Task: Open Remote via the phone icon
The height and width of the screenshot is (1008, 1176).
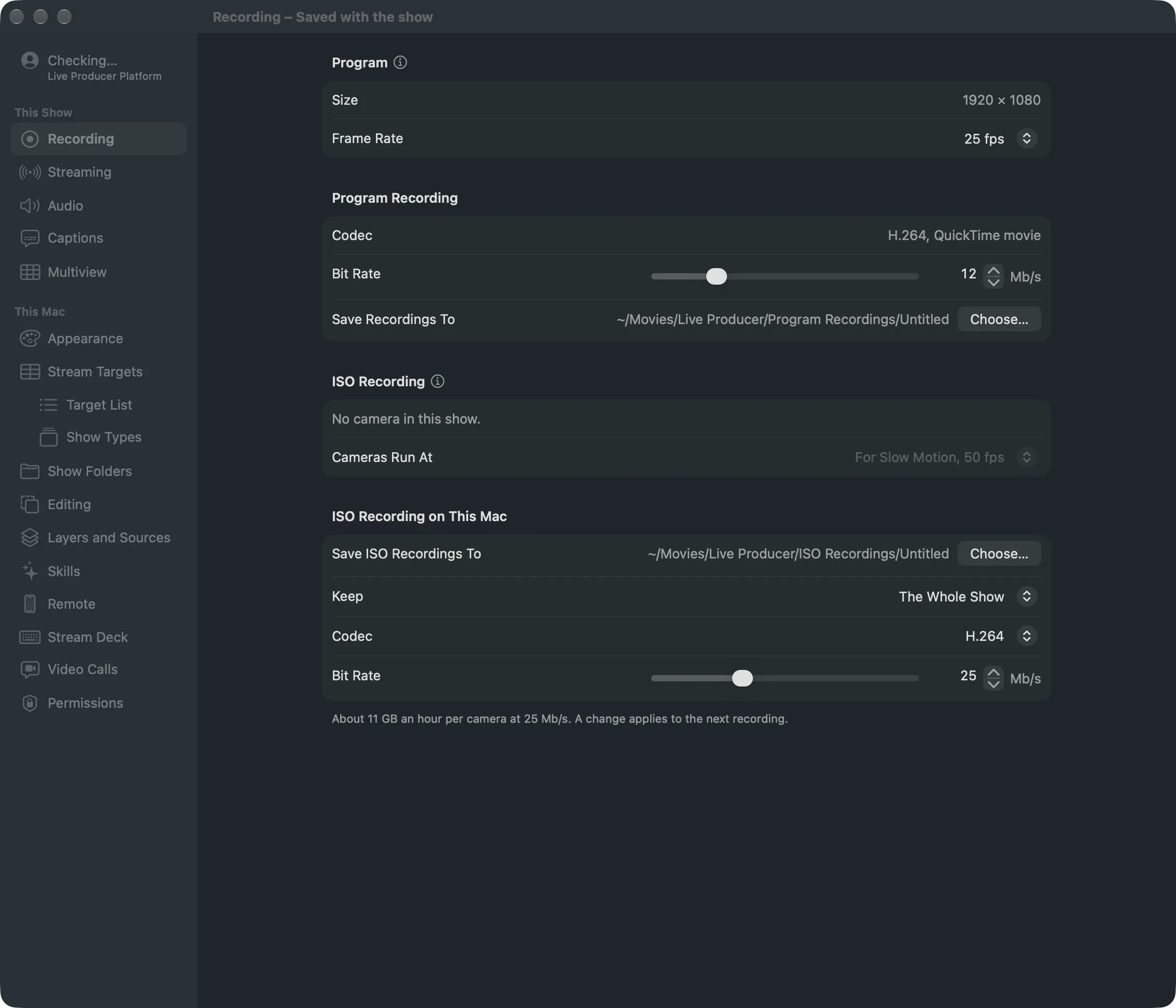Action: click(30, 604)
